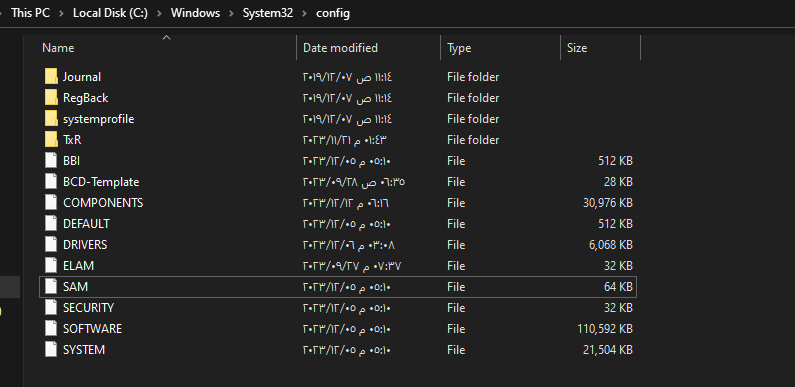
Task: Click the File type in SAM row
Action: tap(456, 287)
